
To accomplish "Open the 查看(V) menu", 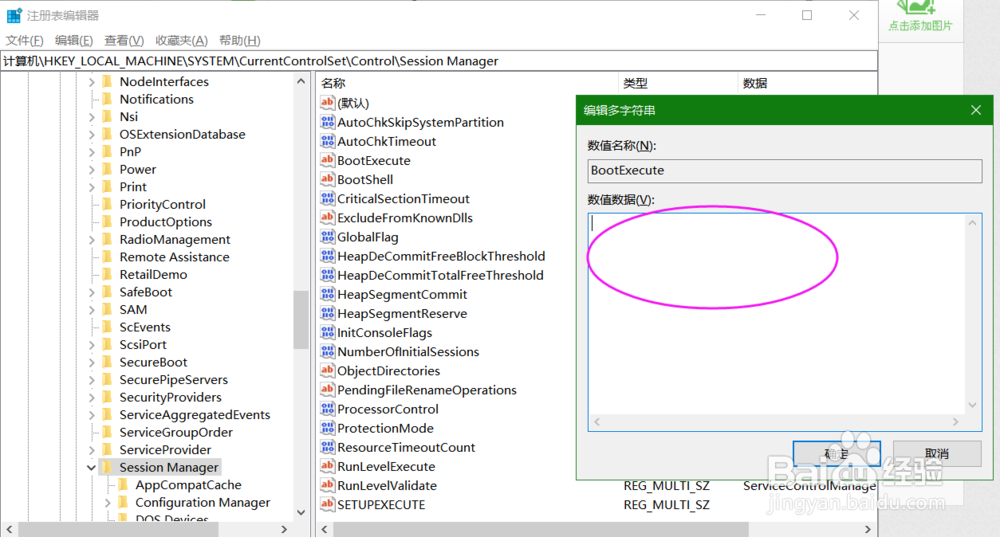I will click(124, 40).
